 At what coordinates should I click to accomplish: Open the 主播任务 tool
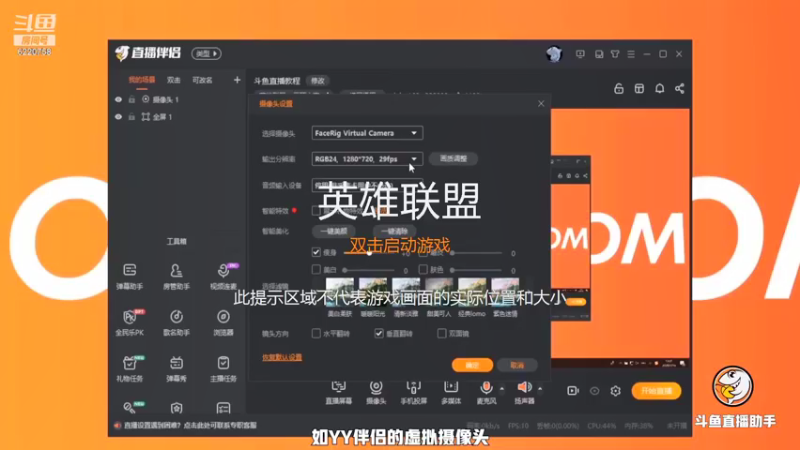coord(223,368)
